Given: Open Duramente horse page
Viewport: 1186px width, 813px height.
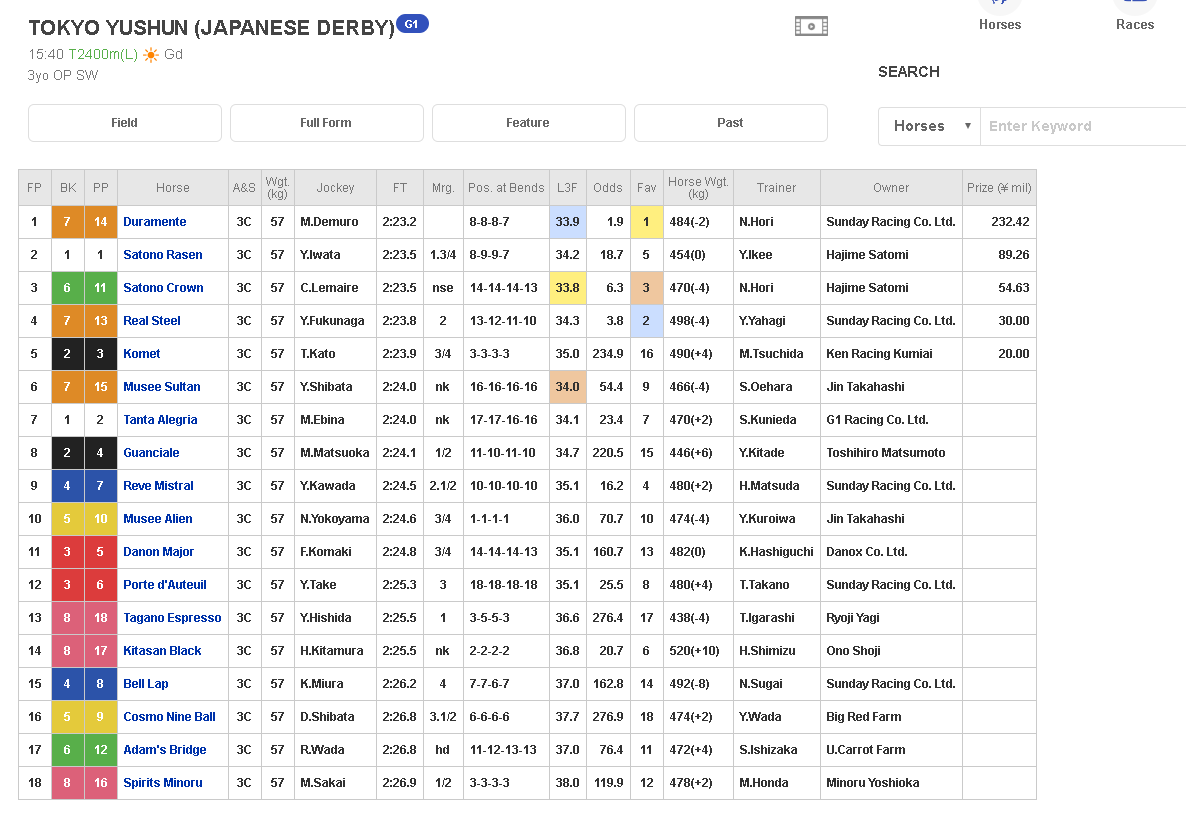Looking at the screenshot, I should click(x=154, y=222).
